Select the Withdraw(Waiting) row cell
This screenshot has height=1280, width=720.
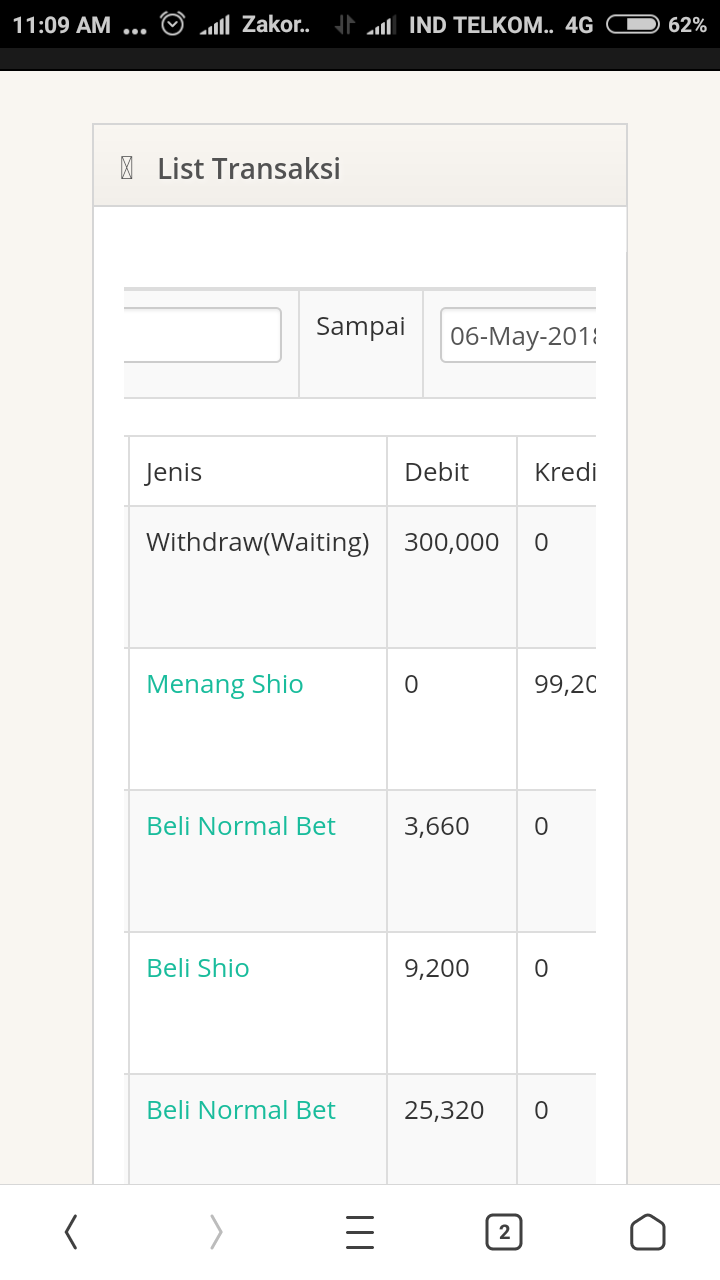tap(257, 542)
